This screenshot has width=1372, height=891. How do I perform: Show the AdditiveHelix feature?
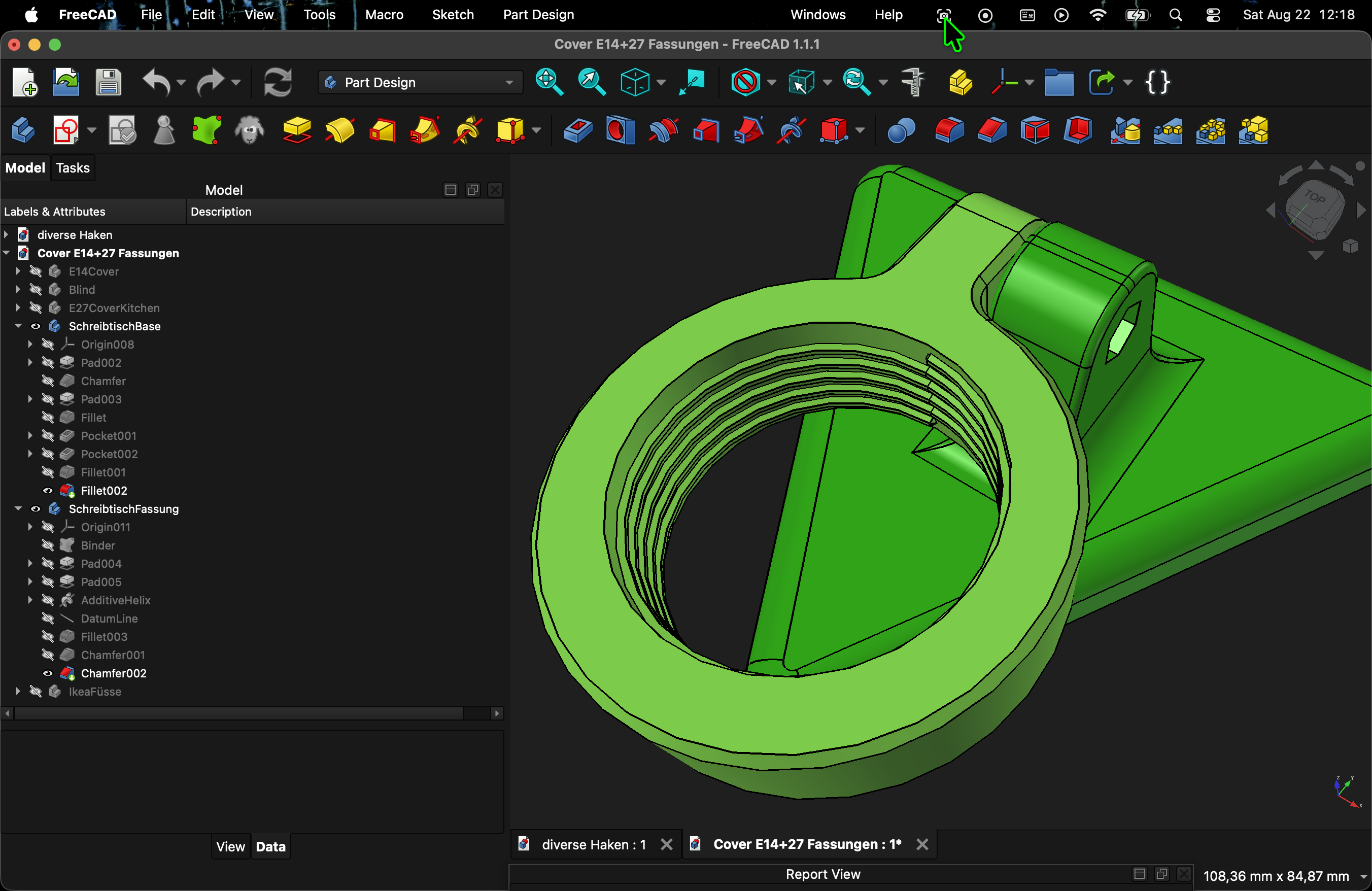(x=48, y=600)
